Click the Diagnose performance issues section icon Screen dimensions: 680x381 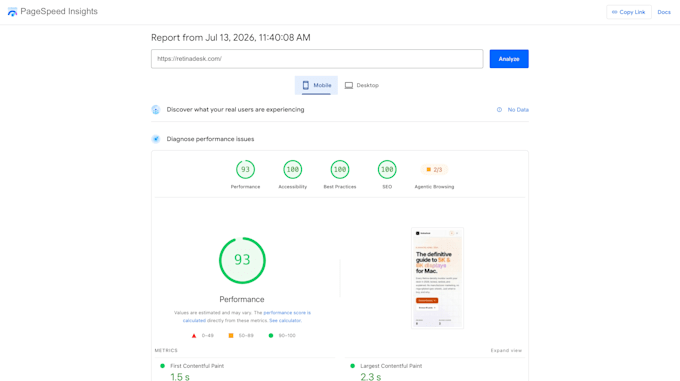click(156, 139)
